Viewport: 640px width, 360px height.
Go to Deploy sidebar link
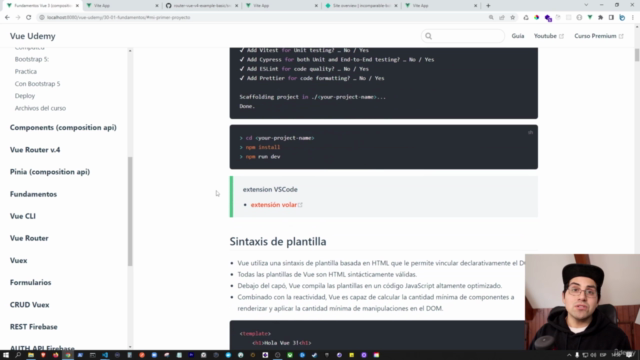click(25, 96)
